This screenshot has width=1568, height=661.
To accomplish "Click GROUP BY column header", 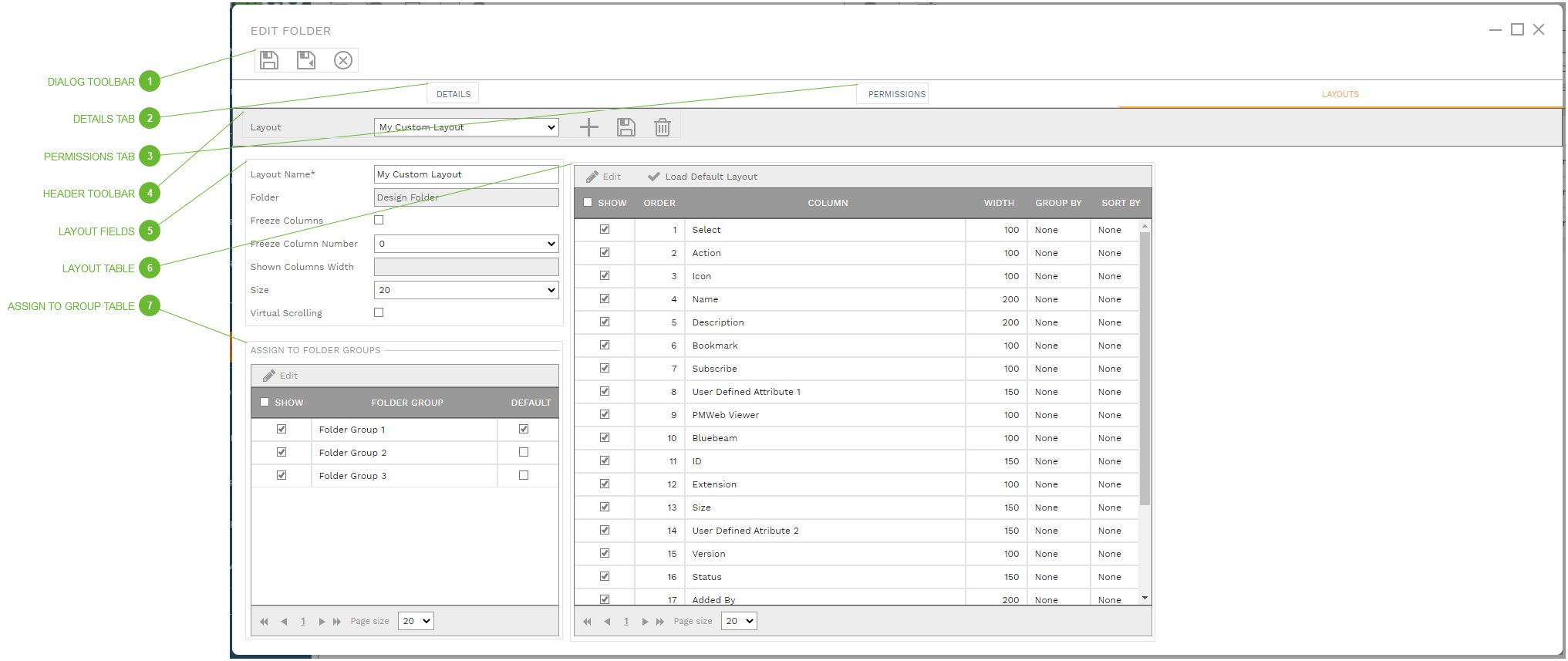I will pyautogui.click(x=1058, y=203).
